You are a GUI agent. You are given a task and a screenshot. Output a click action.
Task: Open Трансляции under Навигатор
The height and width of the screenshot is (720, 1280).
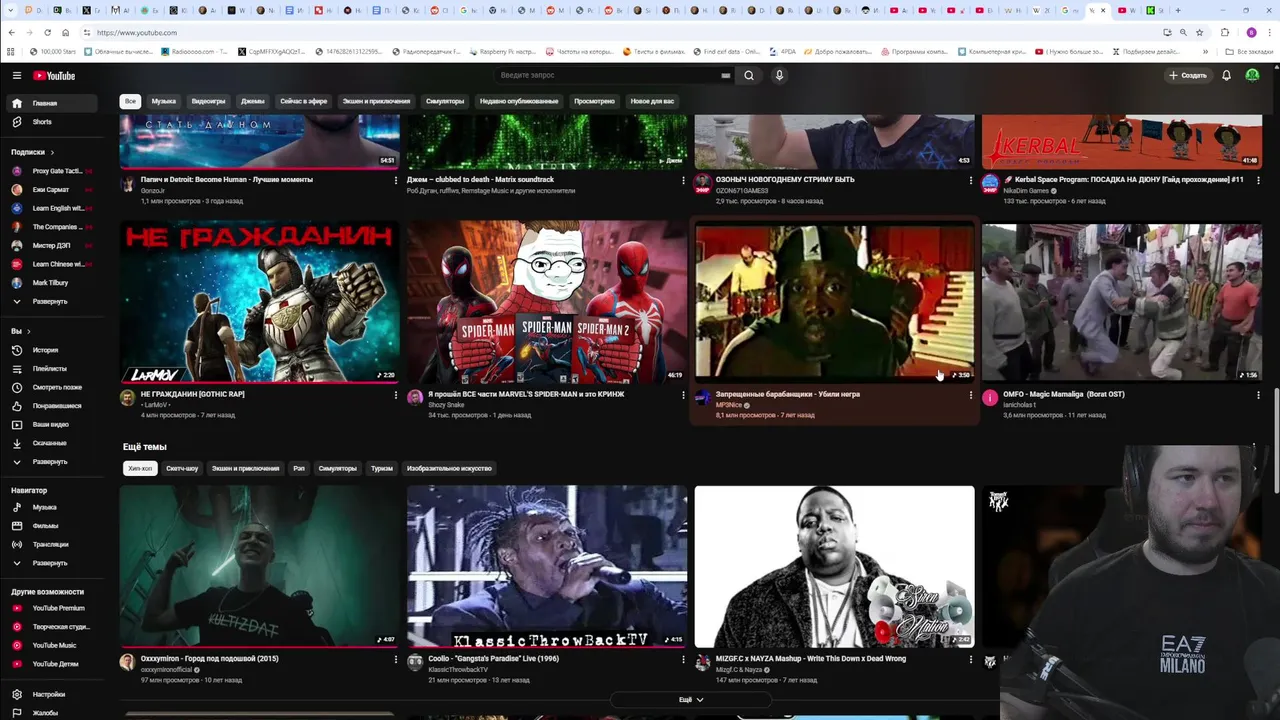(x=49, y=544)
